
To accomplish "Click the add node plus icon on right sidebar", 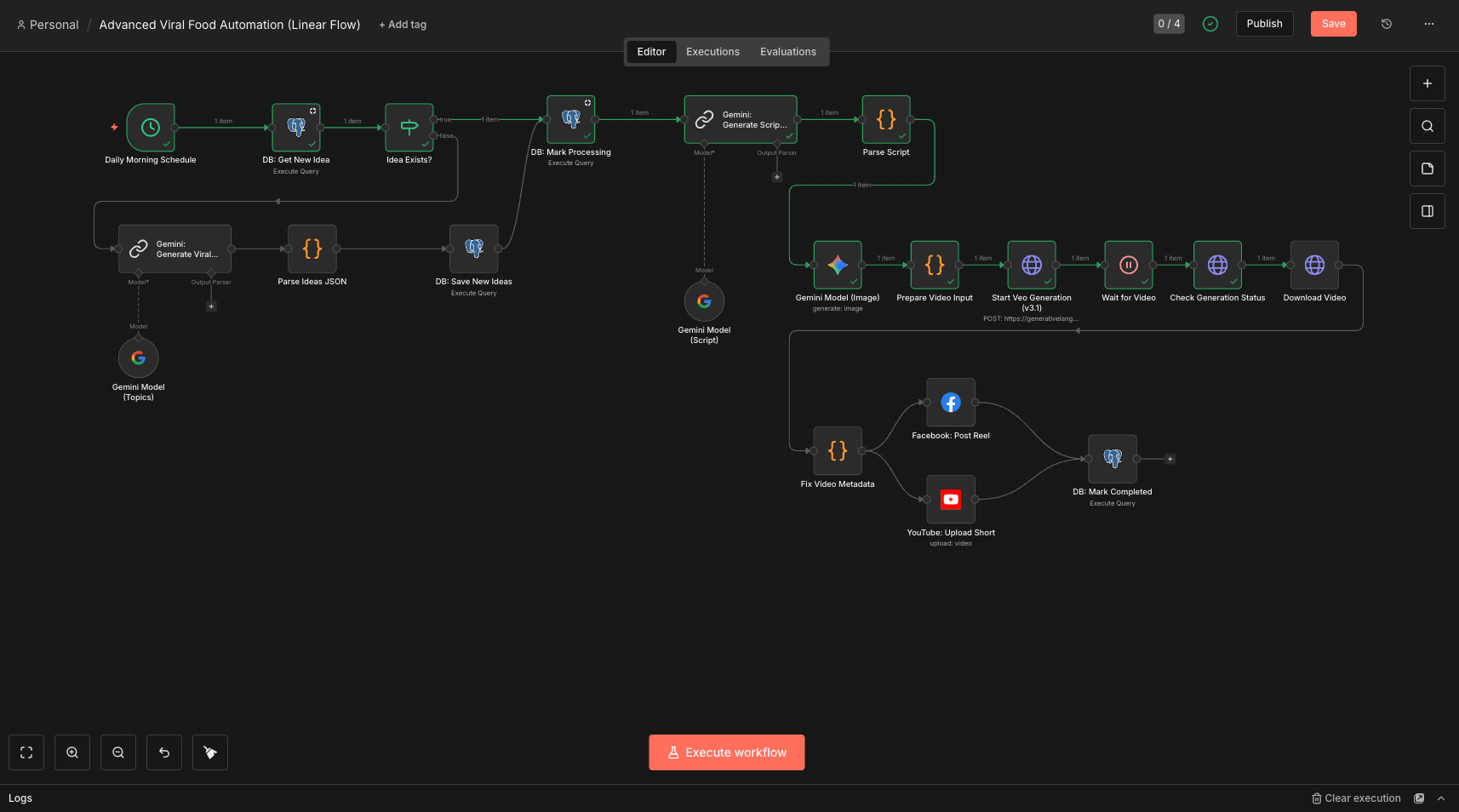I will coord(1428,83).
